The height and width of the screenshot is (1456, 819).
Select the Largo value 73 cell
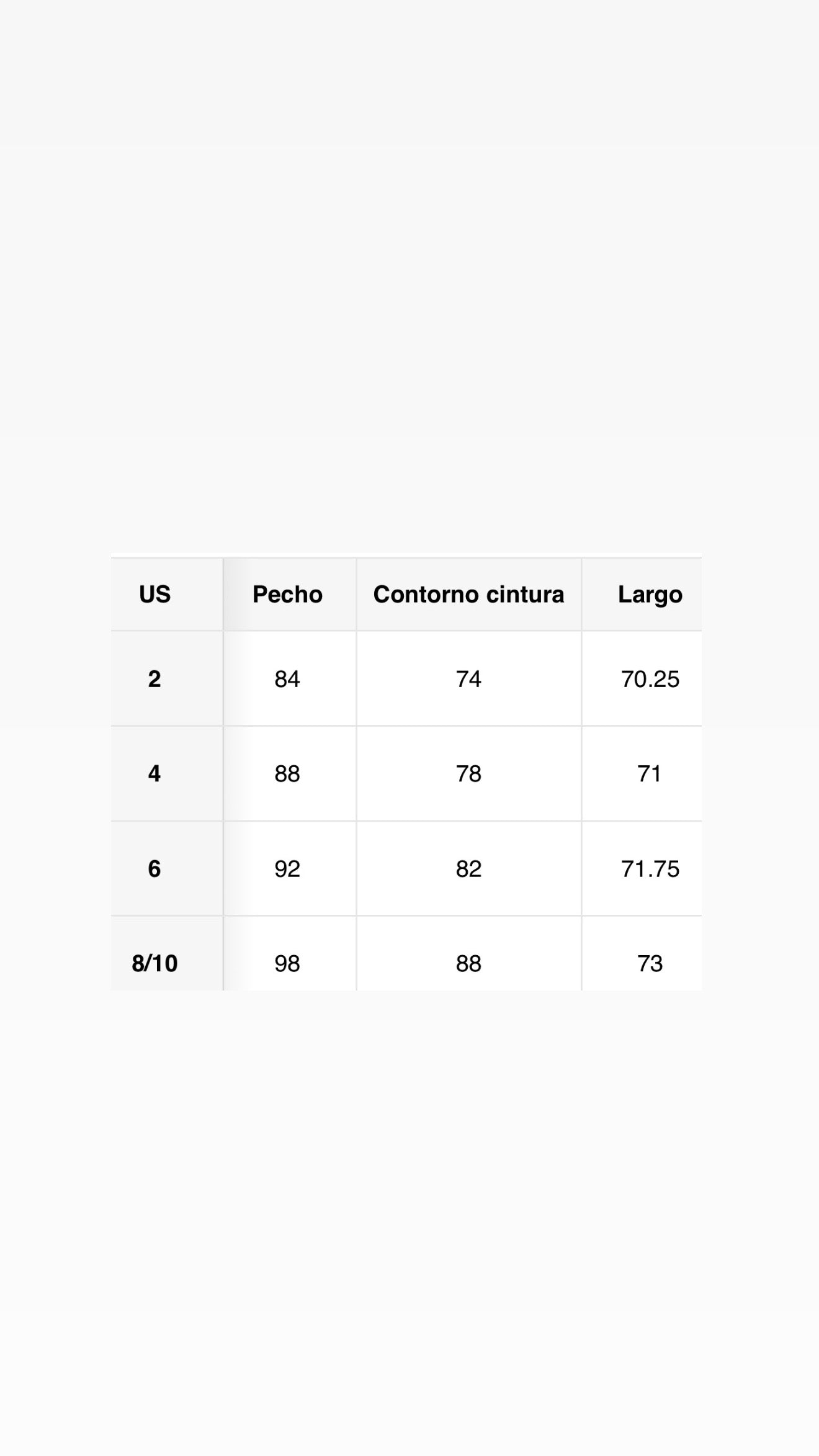coord(650,963)
